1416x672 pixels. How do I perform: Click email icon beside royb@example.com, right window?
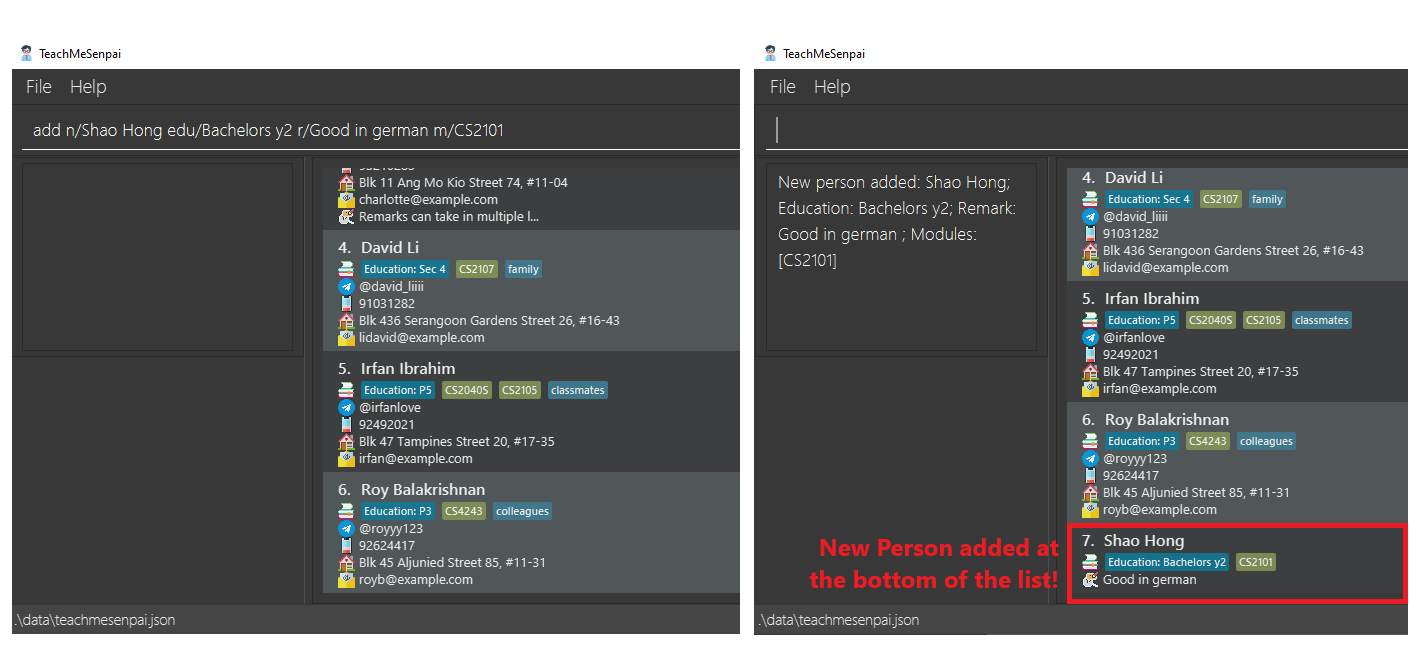pos(1090,509)
